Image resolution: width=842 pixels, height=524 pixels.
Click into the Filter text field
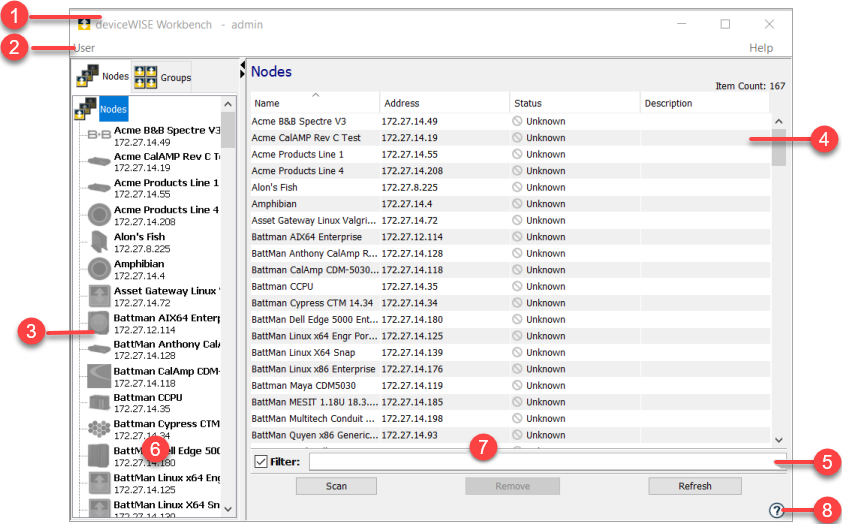[x=547, y=462]
